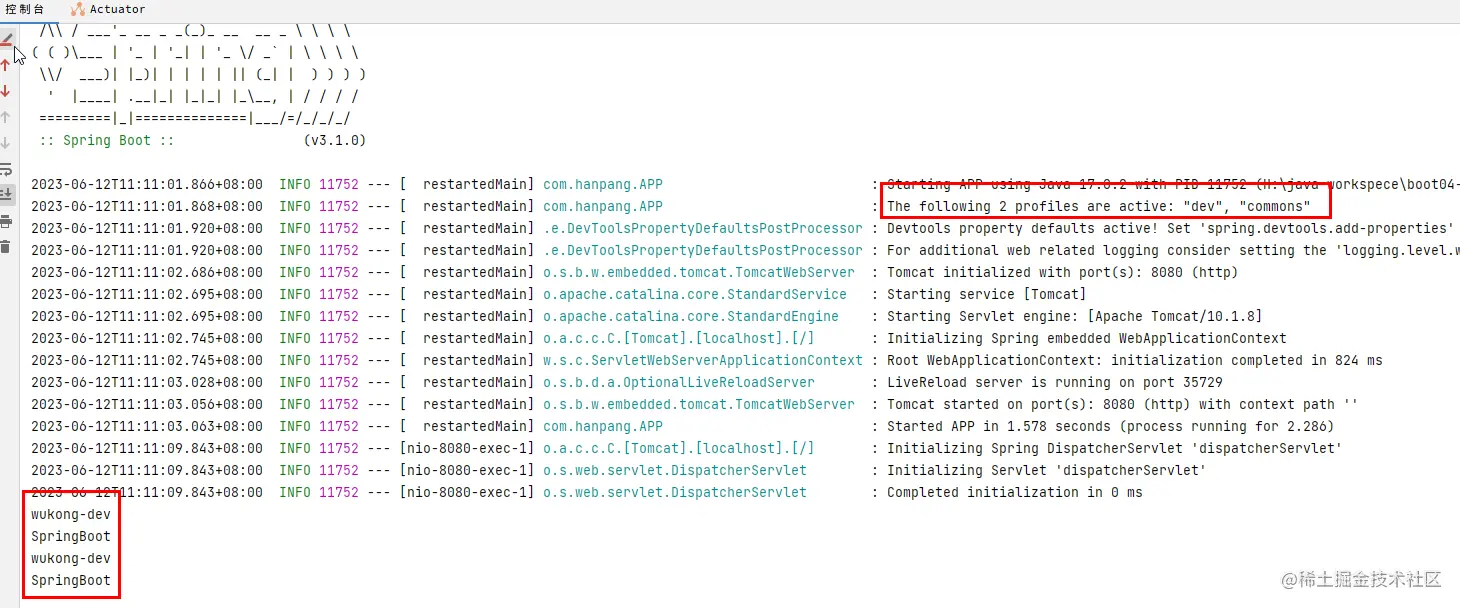This screenshot has width=1460, height=608.
Task: Click 'Completed initialization in 0 ms' message
Action: (x=1014, y=492)
